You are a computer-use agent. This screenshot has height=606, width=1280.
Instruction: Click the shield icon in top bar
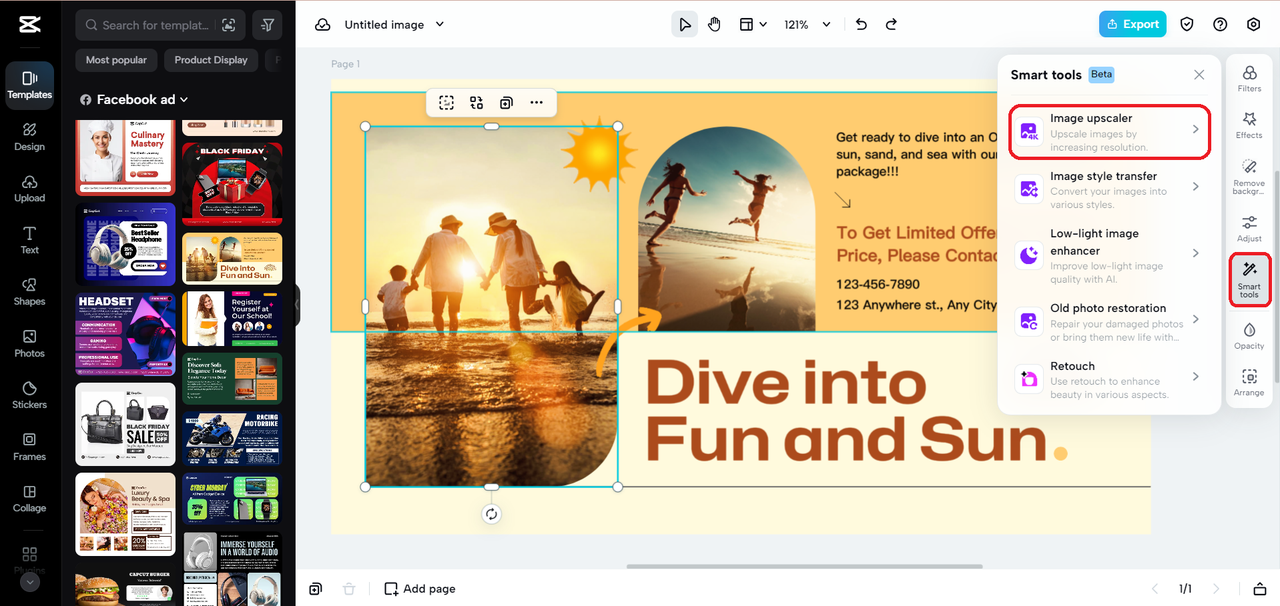(1187, 25)
